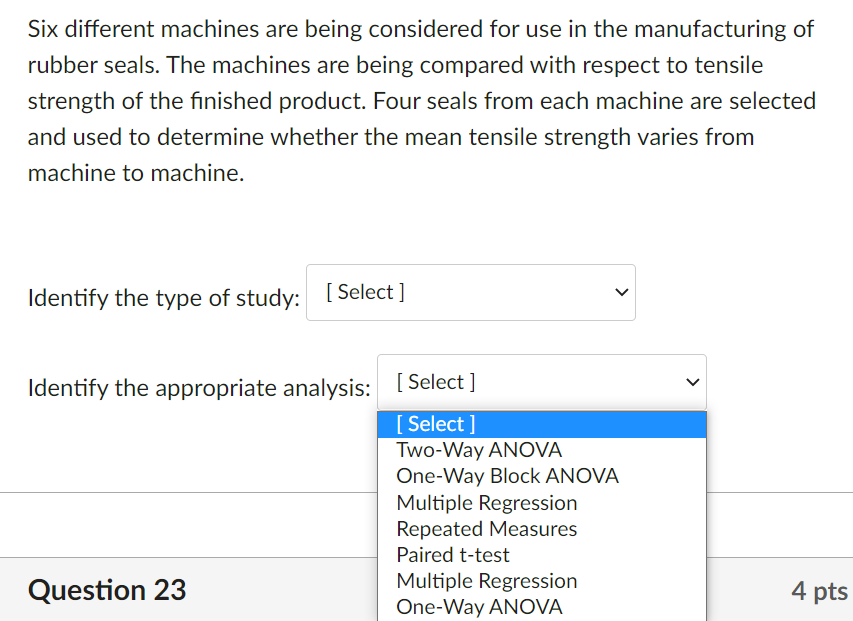This screenshot has height=621, width=853.
Task: Select "One-Way Block ANOVA" from the list
Action: [507, 476]
